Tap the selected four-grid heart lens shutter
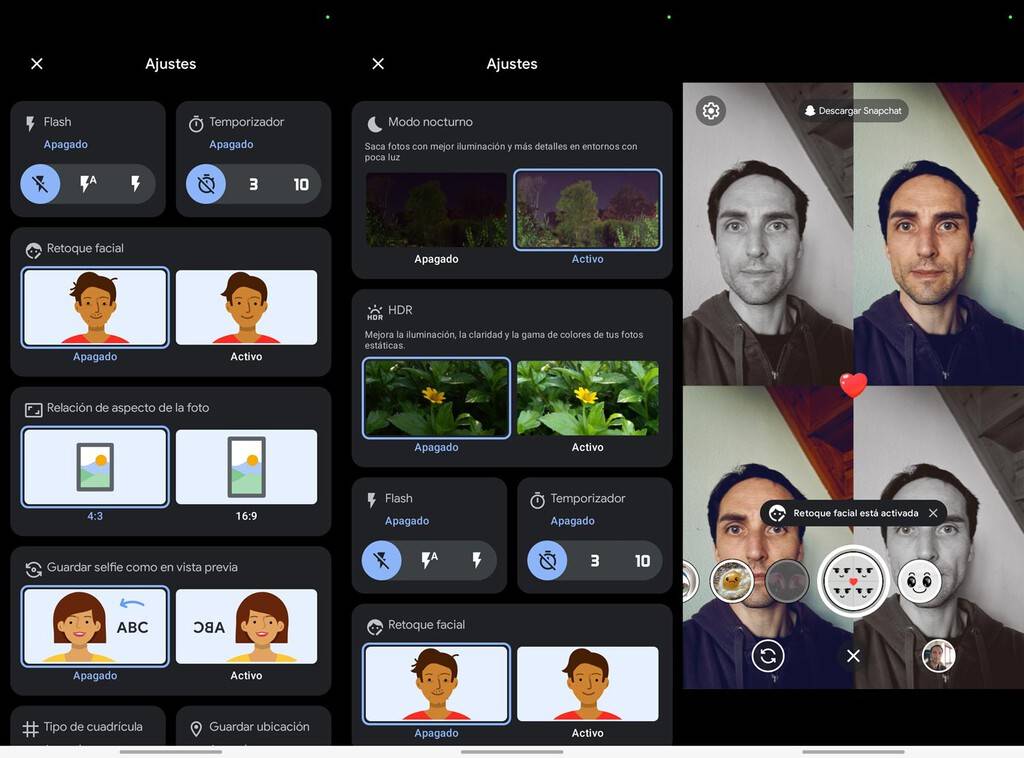Screen dimensions: 1024x758 pyautogui.click(x=853, y=580)
